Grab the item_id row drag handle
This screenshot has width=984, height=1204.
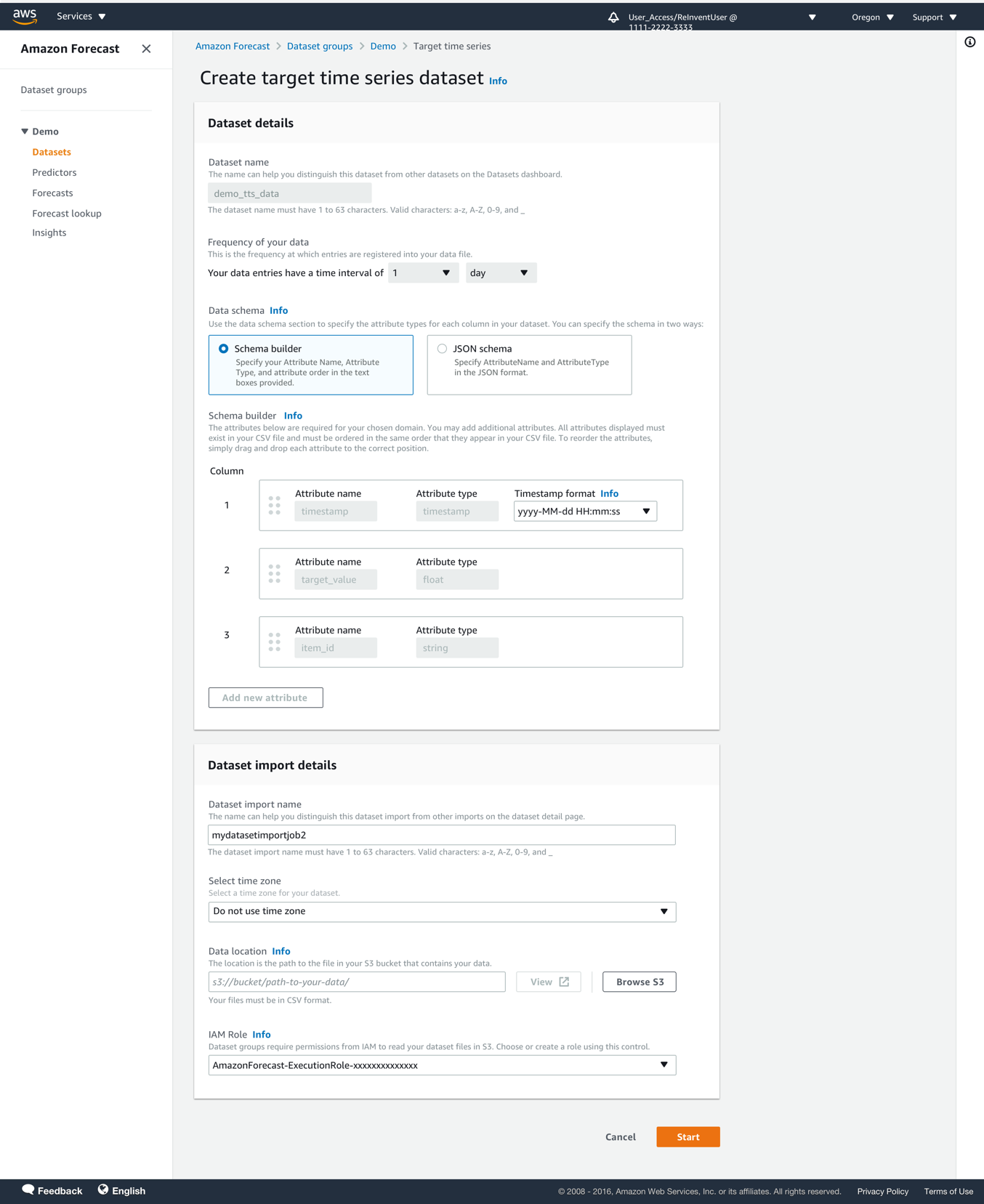275,642
